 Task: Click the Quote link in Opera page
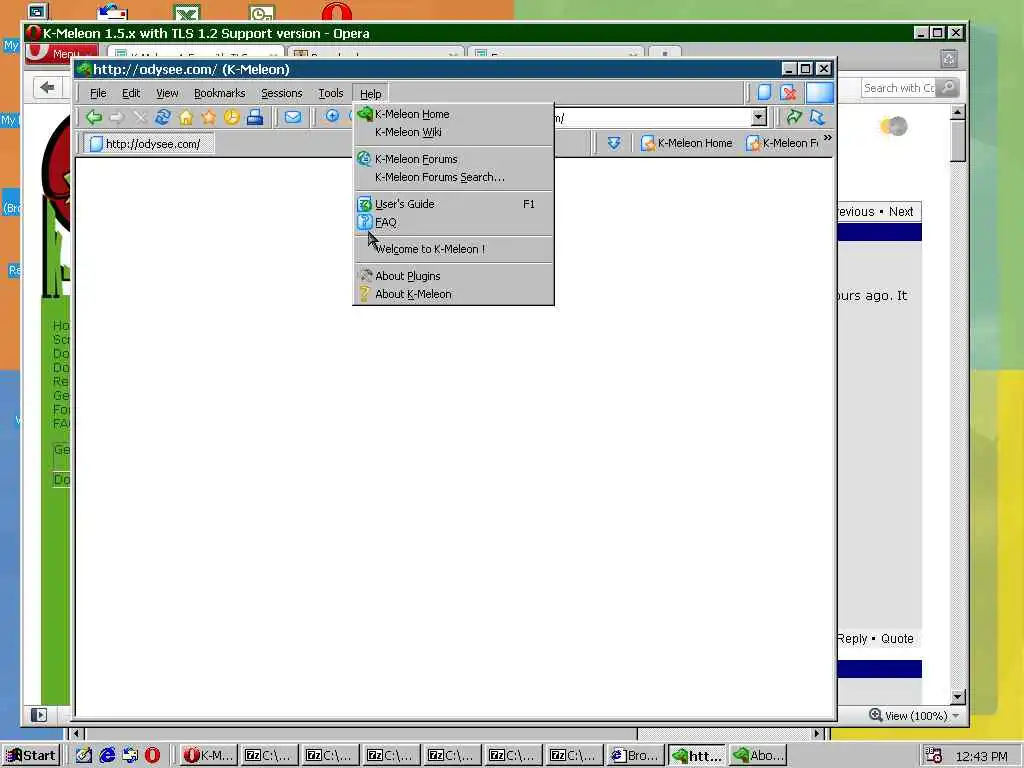point(897,639)
